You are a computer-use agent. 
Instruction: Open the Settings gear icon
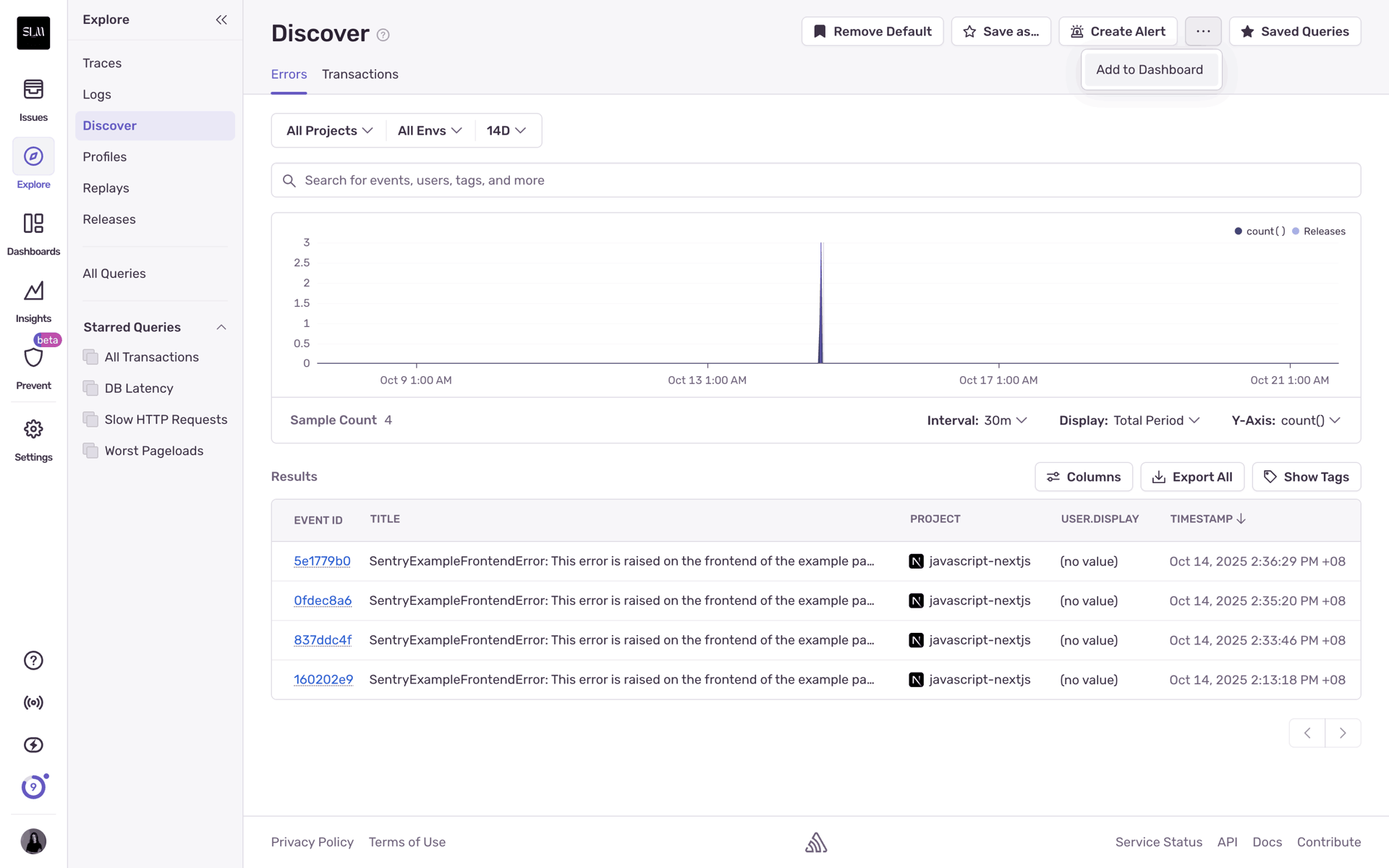point(33,429)
